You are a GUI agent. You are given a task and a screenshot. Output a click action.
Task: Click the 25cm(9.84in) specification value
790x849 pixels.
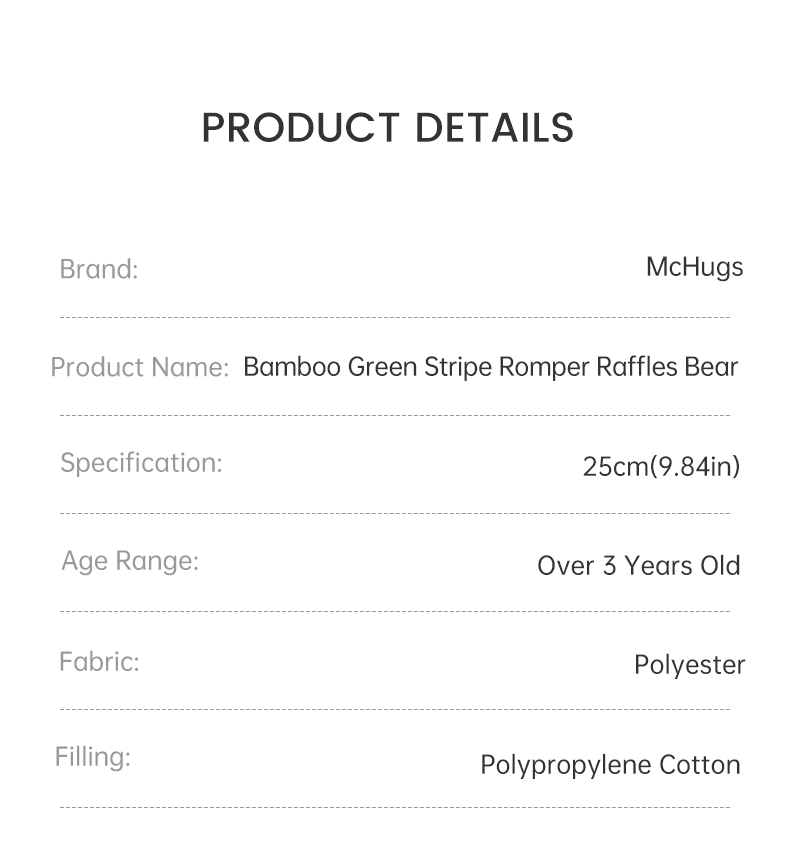pos(661,467)
